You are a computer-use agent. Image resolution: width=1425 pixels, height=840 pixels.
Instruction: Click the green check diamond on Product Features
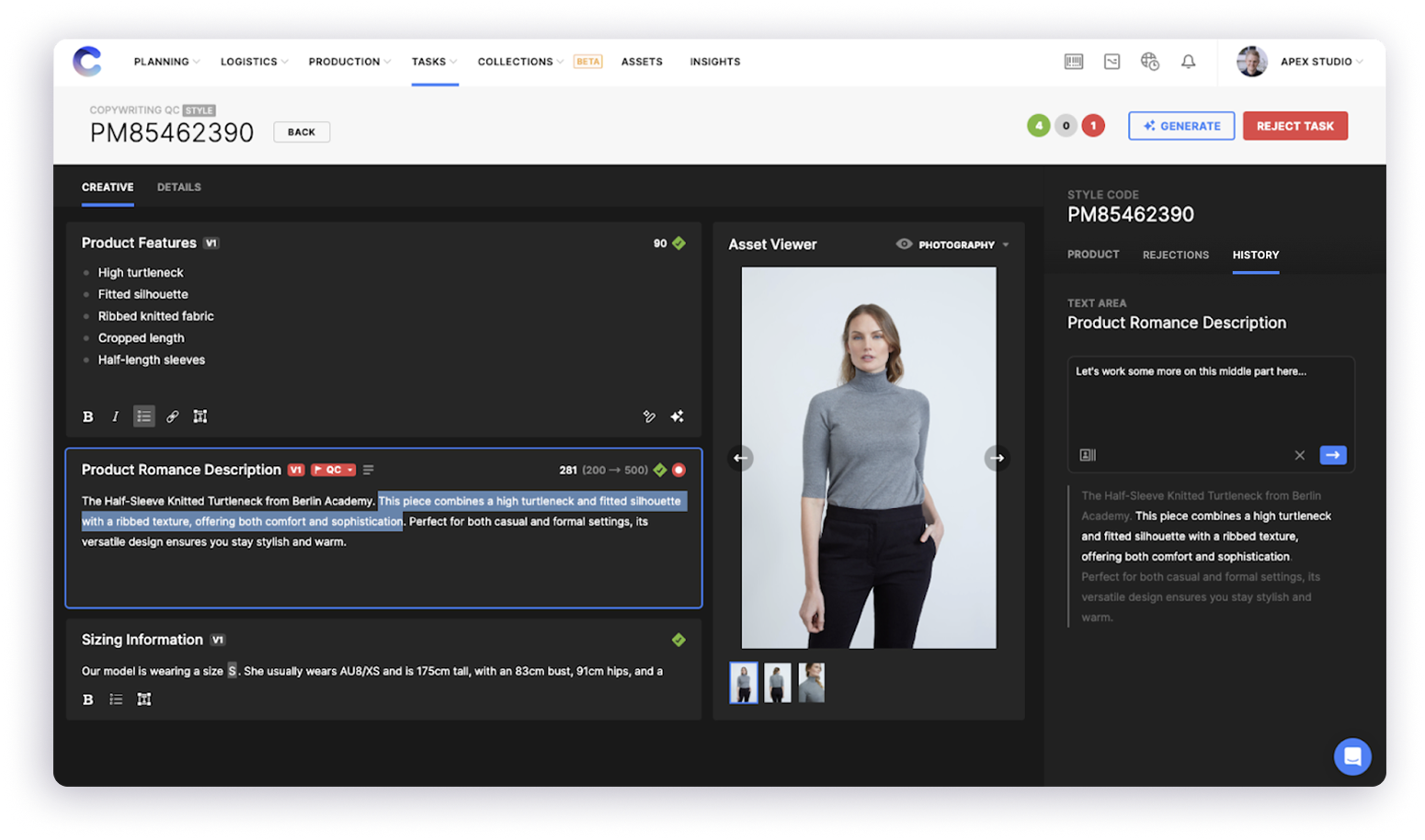click(679, 244)
